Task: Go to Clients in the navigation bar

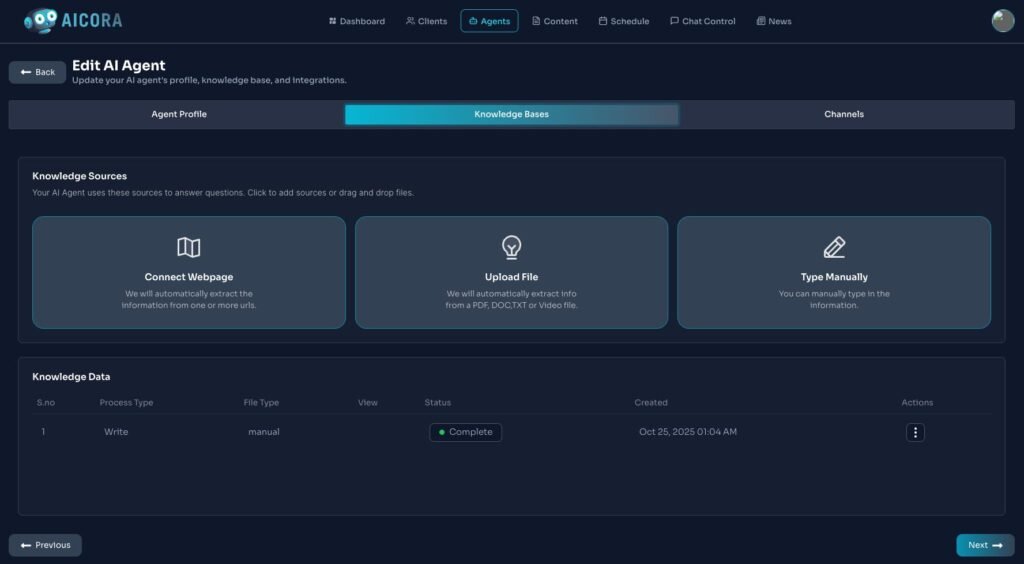Action: 426,21
